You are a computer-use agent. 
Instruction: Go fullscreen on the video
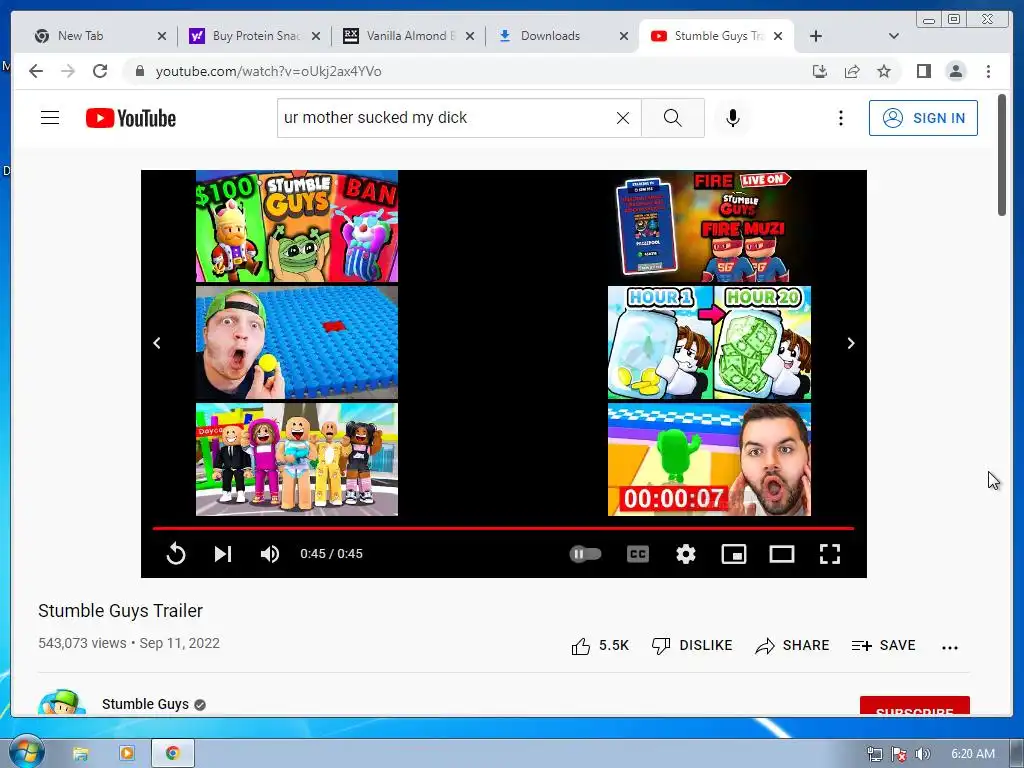click(x=829, y=554)
